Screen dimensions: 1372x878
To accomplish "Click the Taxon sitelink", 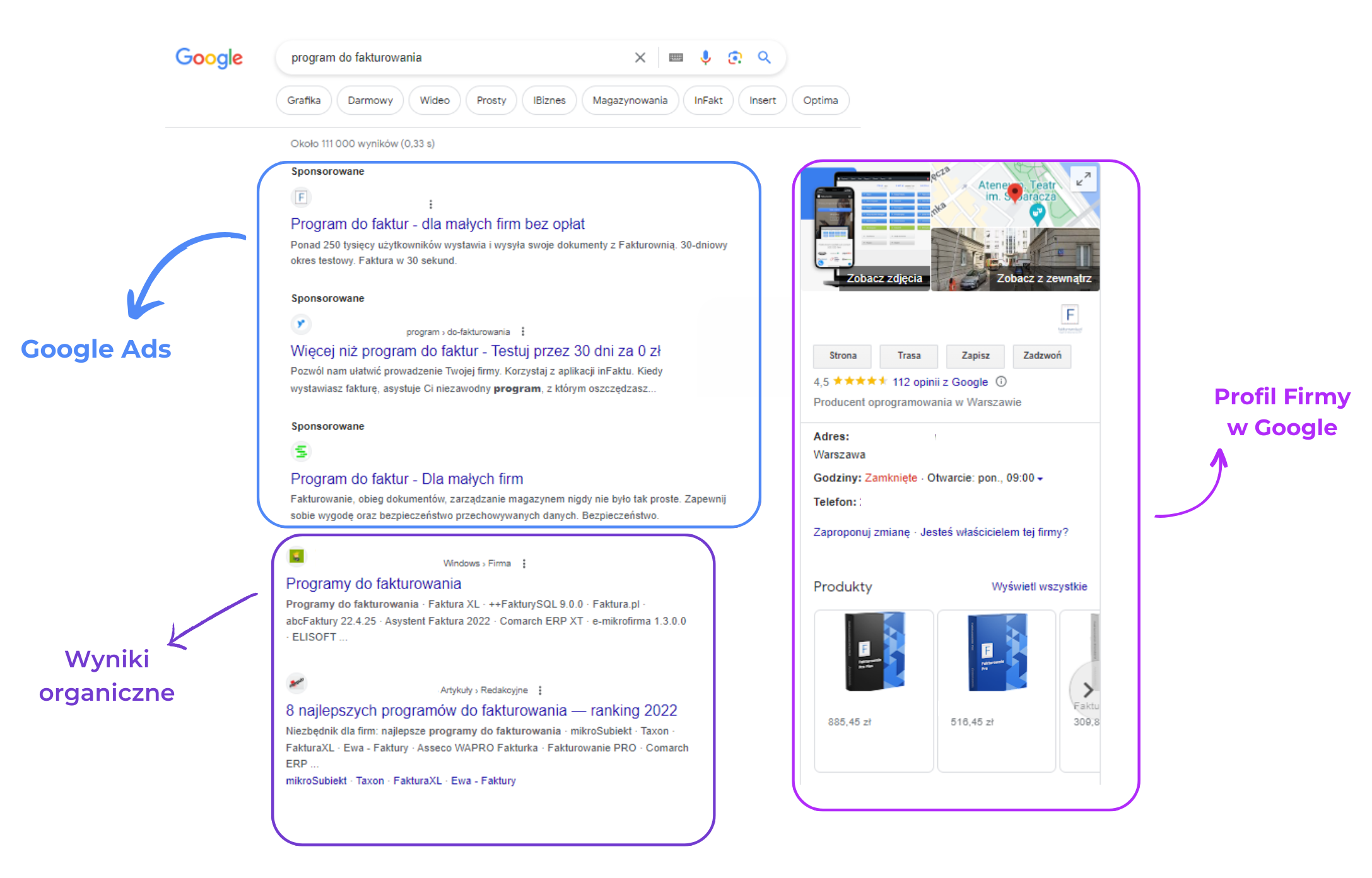I will (370, 781).
